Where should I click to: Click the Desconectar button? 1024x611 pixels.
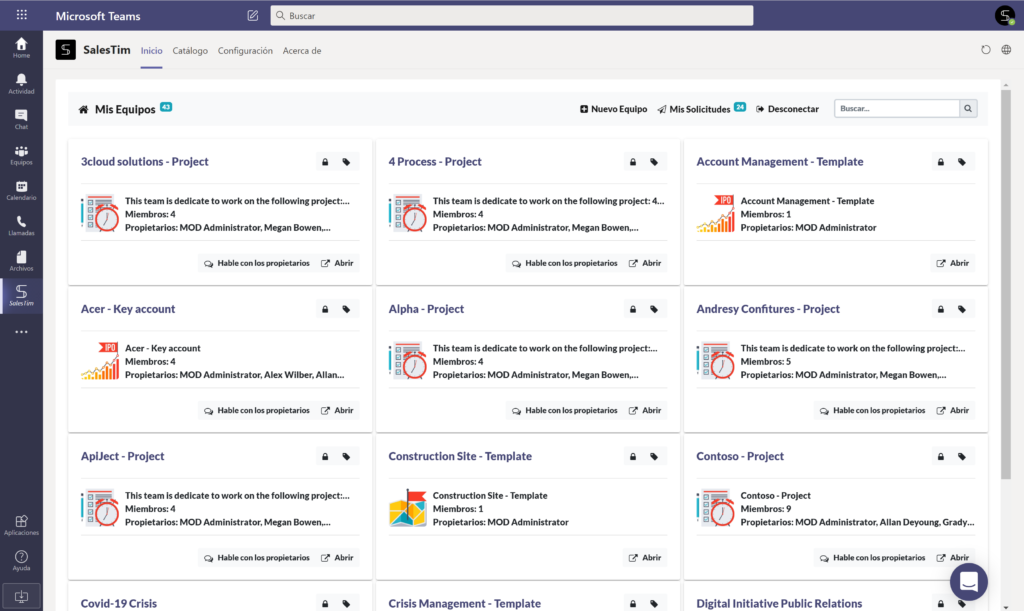coord(787,109)
